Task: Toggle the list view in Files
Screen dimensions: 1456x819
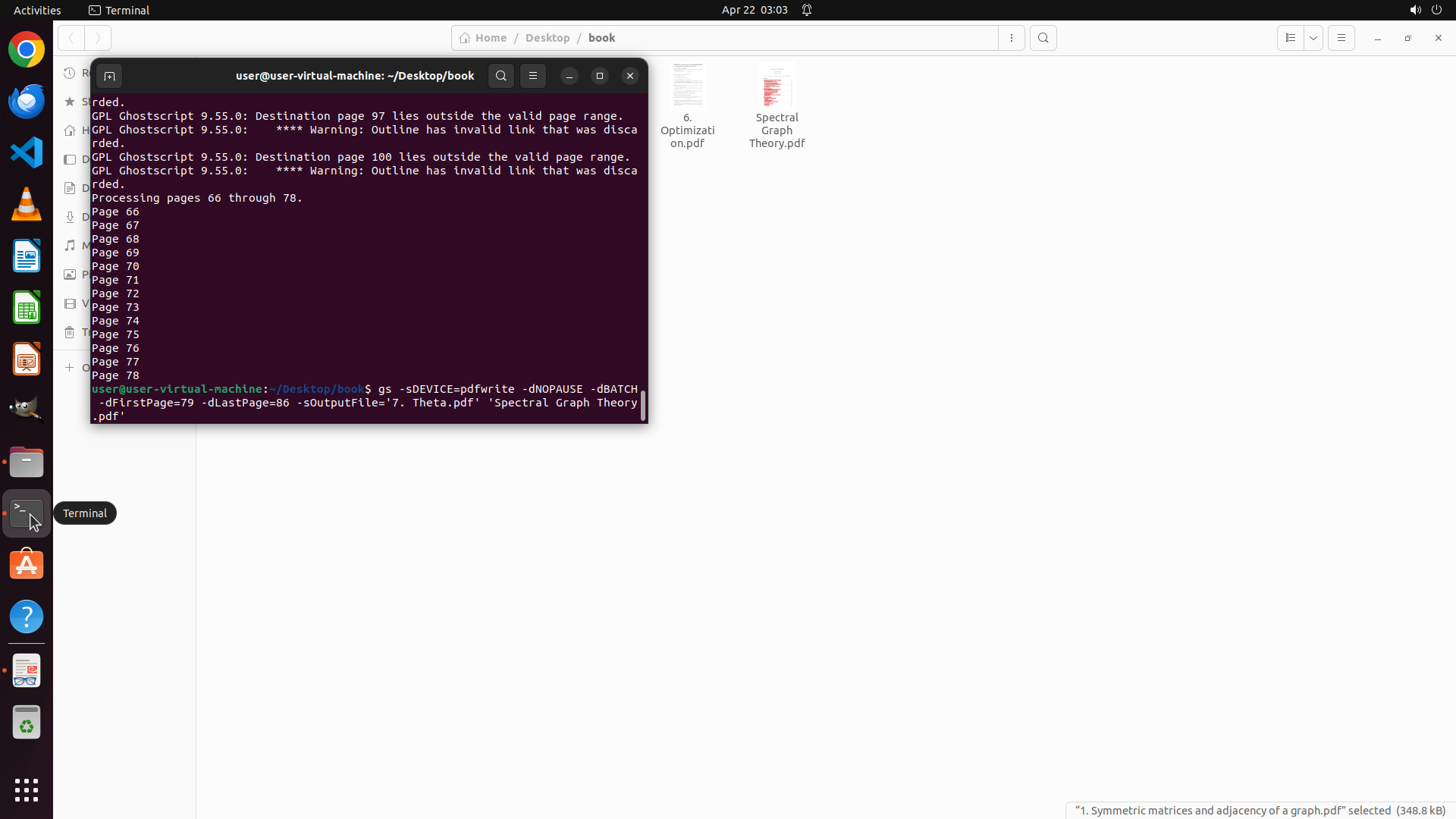Action: click(x=1290, y=38)
